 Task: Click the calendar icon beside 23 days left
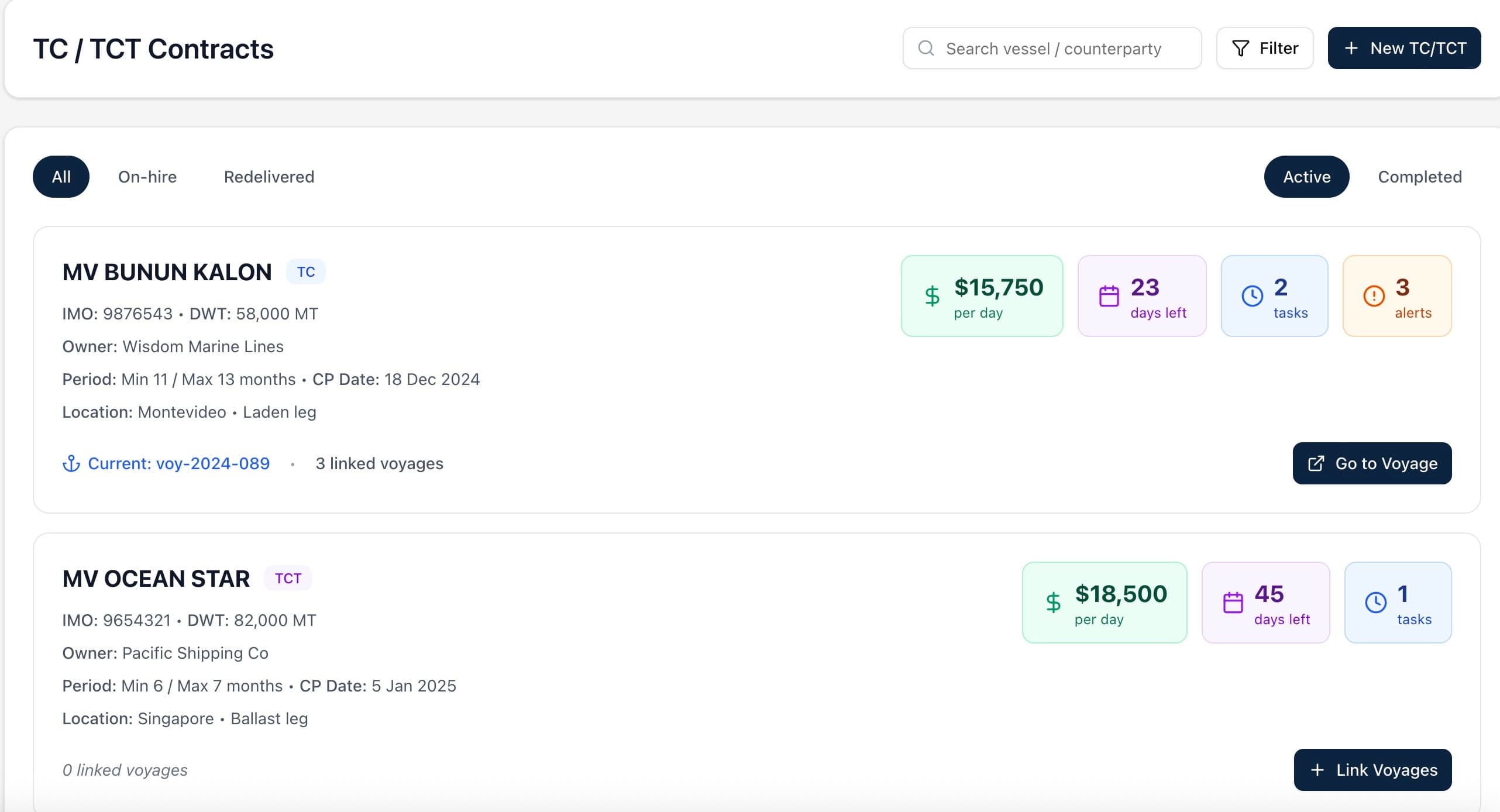[1109, 296]
